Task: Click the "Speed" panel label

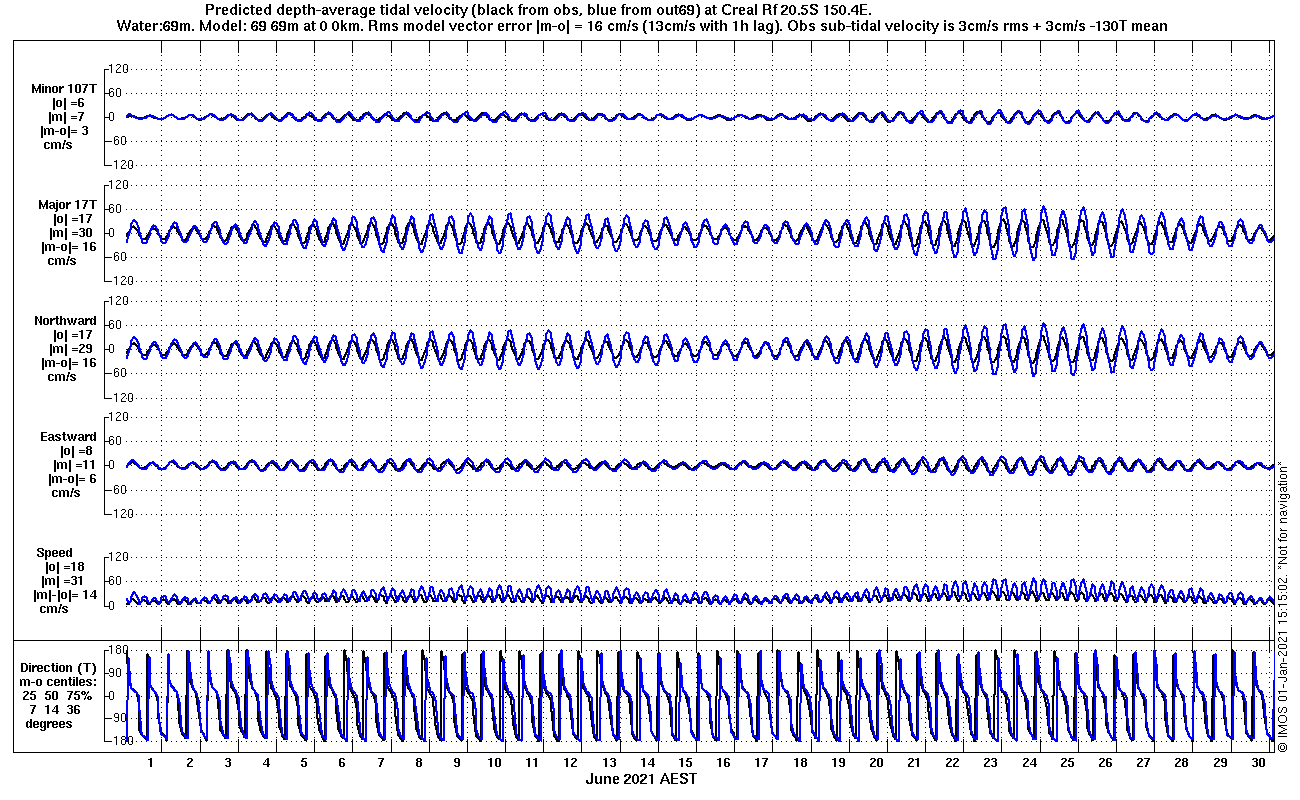Action: click(x=54, y=552)
